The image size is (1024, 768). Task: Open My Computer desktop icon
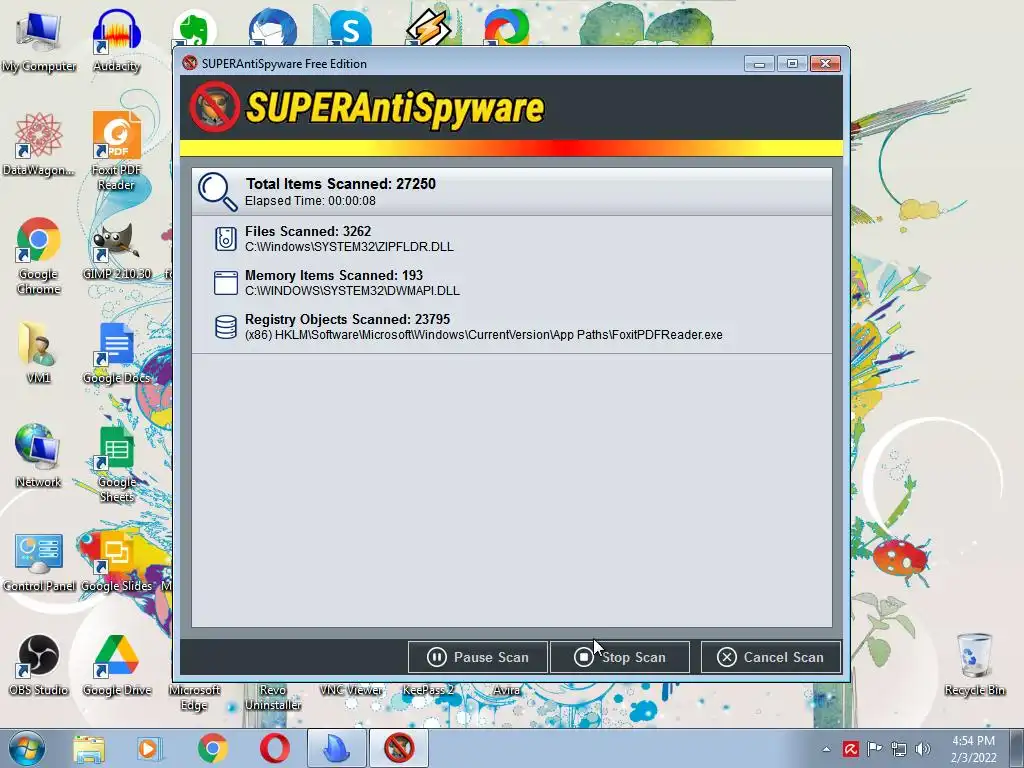tap(39, 40)
